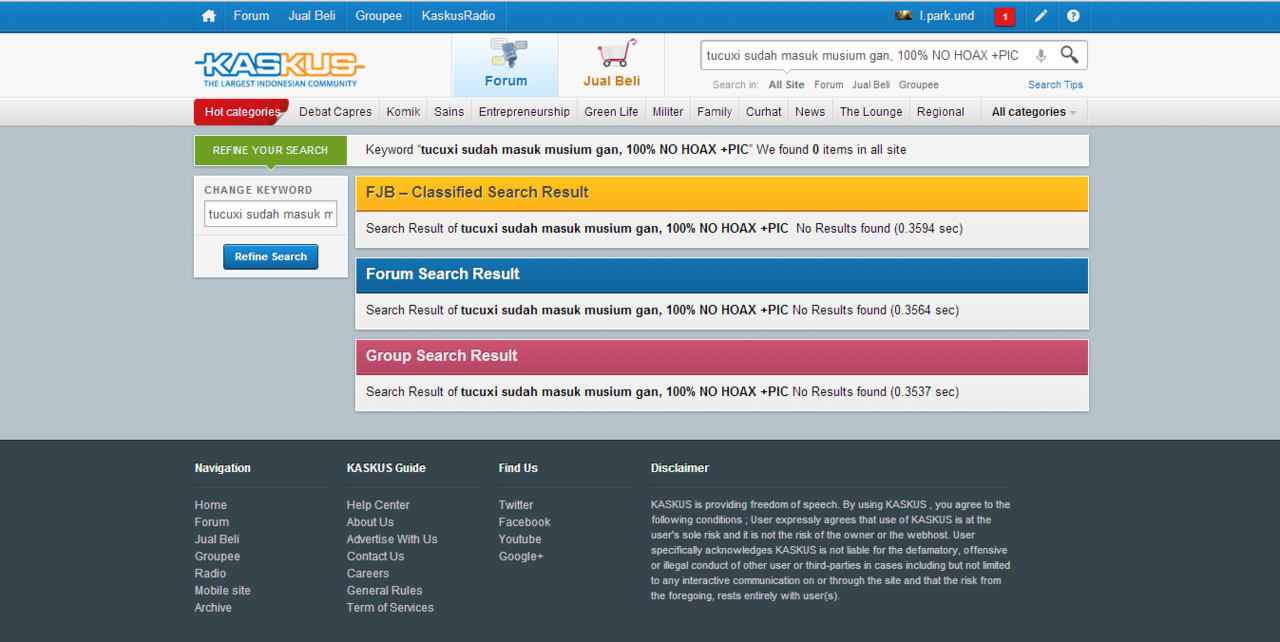Click the FJB – Classified Search Result header
The image size is (1280, 642).
pos(722,193)
